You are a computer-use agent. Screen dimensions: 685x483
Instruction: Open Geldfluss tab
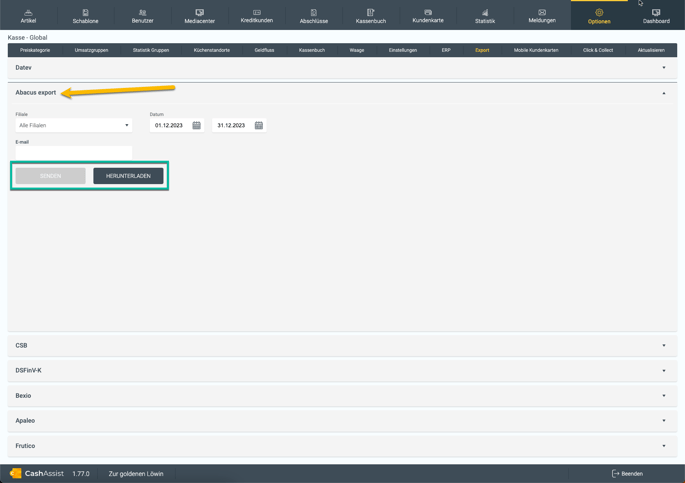click(x=264, y=50)
